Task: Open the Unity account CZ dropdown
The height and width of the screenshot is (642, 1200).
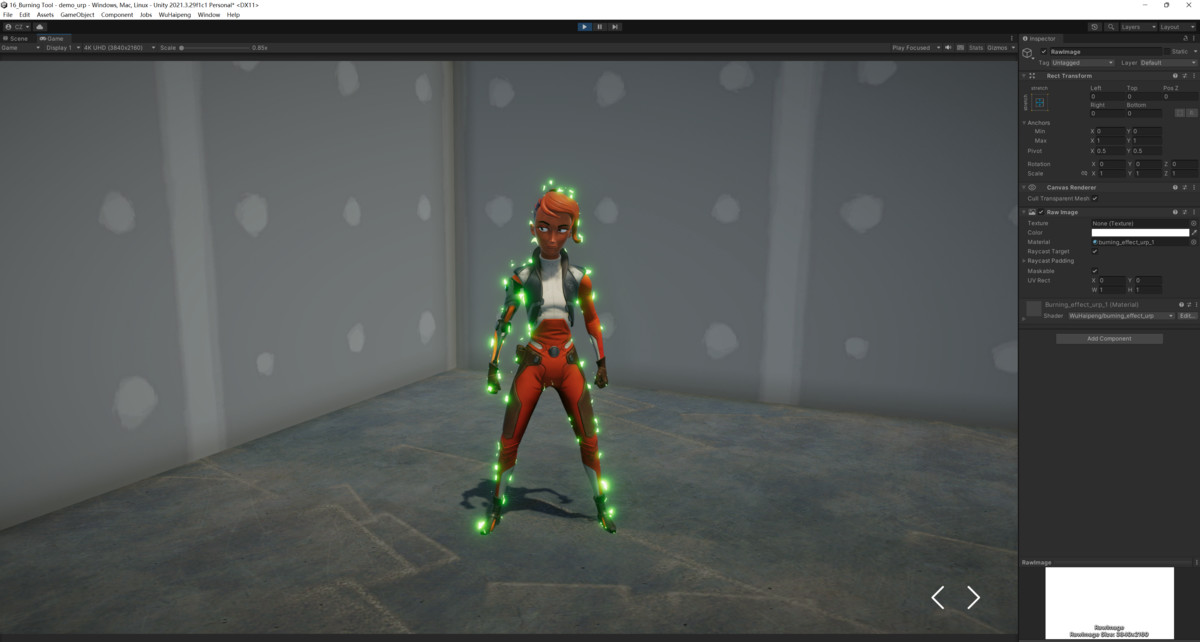Action: [19, 27]
